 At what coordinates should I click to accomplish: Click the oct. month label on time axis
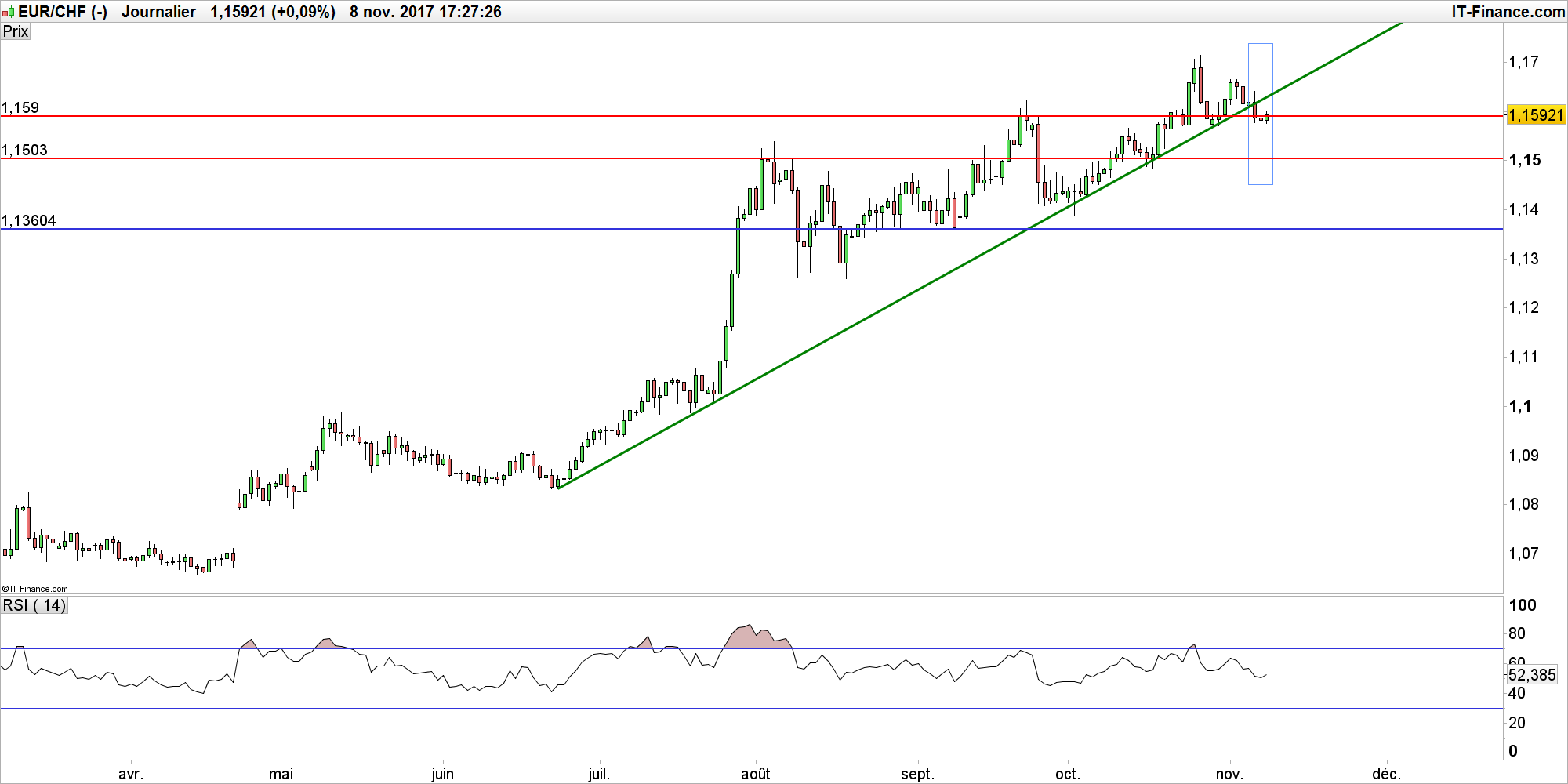tap(1068, 774)
